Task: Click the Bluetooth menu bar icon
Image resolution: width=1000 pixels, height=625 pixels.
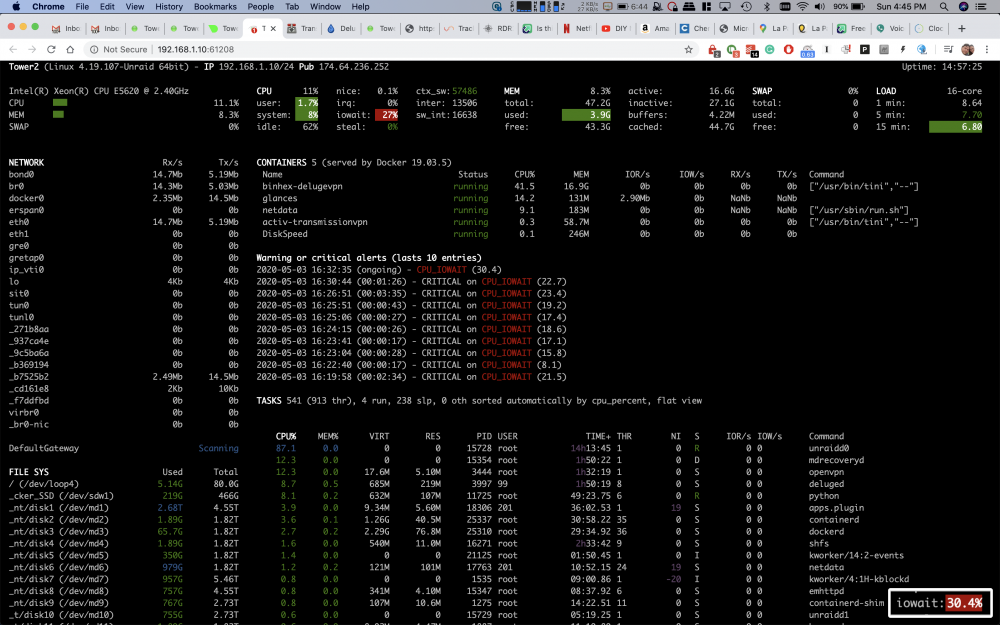Action: tap(767, 6)
